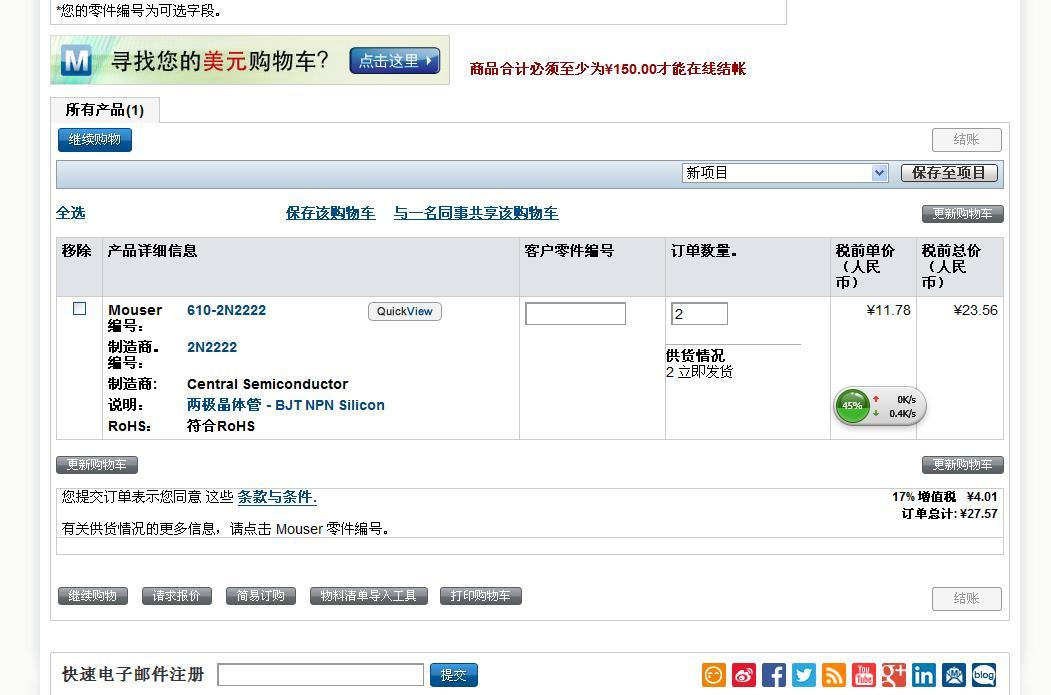1051x695 pixels.
Task: Click the ¥23.56 pre-tax total
Action: pos(975,310)
